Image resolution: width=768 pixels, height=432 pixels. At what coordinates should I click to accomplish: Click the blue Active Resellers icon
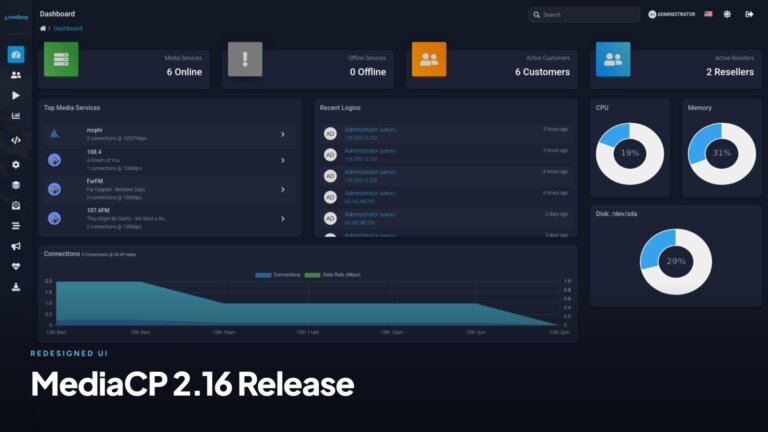(613, 59)
